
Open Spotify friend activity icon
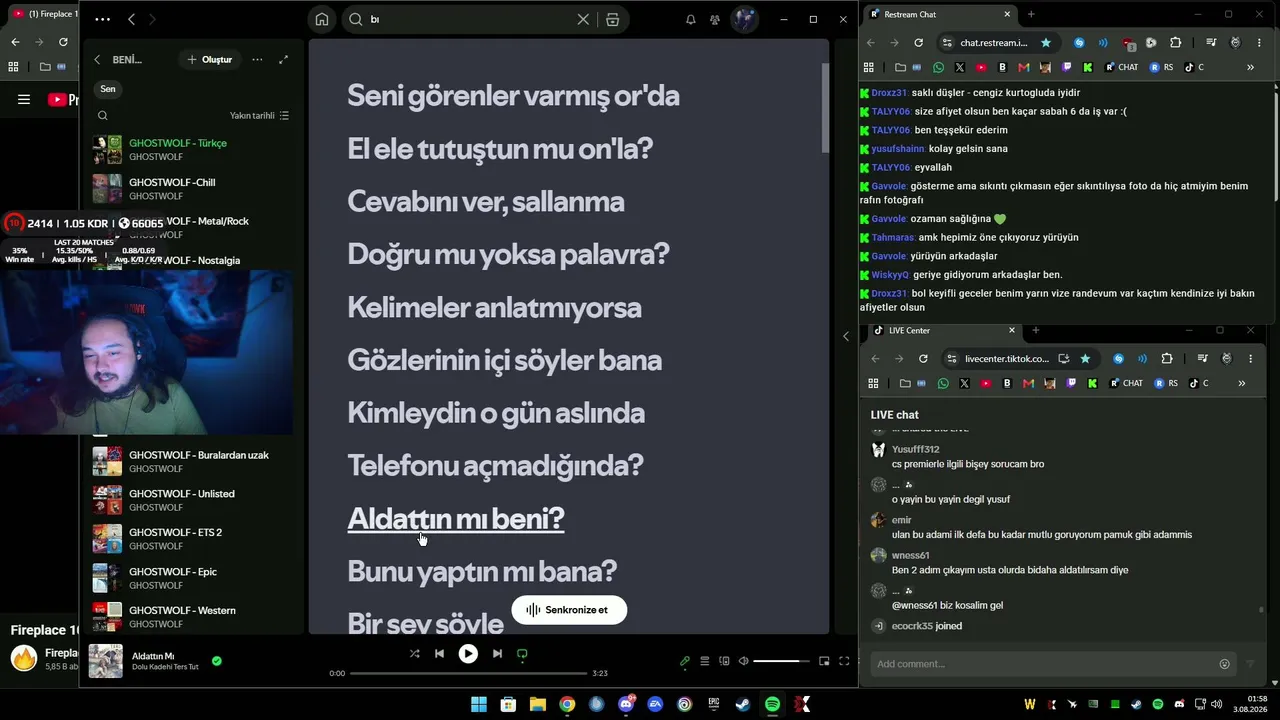[715, 19]
